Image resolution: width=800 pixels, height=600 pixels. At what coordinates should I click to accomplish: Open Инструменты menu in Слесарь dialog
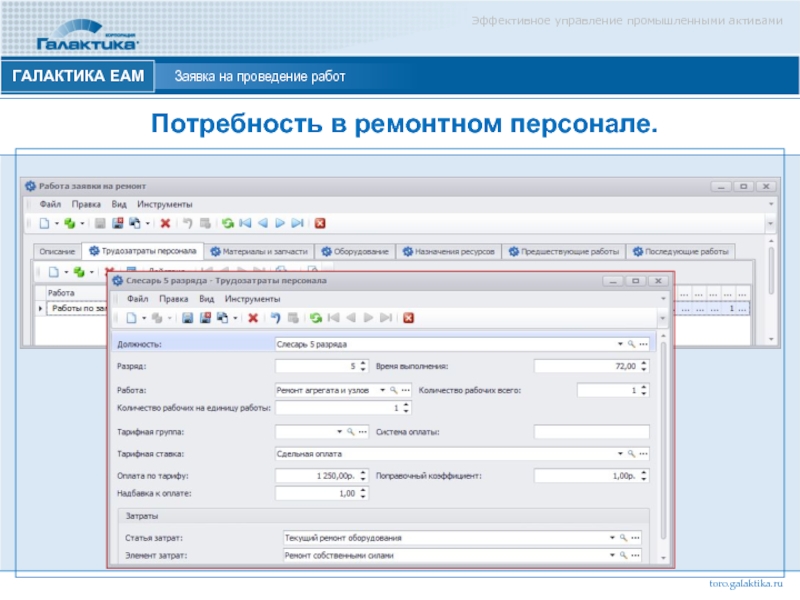(x=252, y=298)
